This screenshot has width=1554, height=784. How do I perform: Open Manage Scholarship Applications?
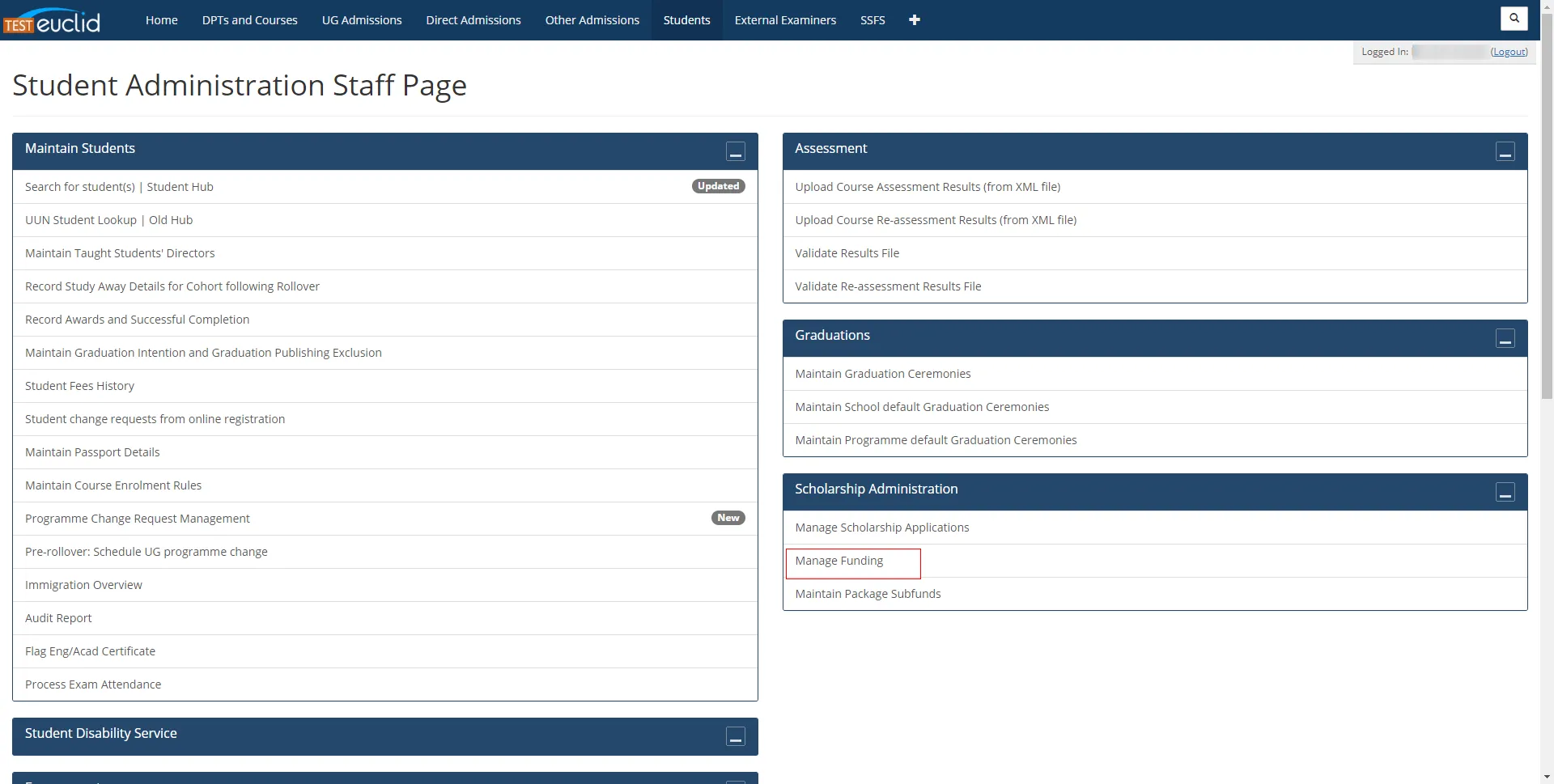tap(881, 527)
